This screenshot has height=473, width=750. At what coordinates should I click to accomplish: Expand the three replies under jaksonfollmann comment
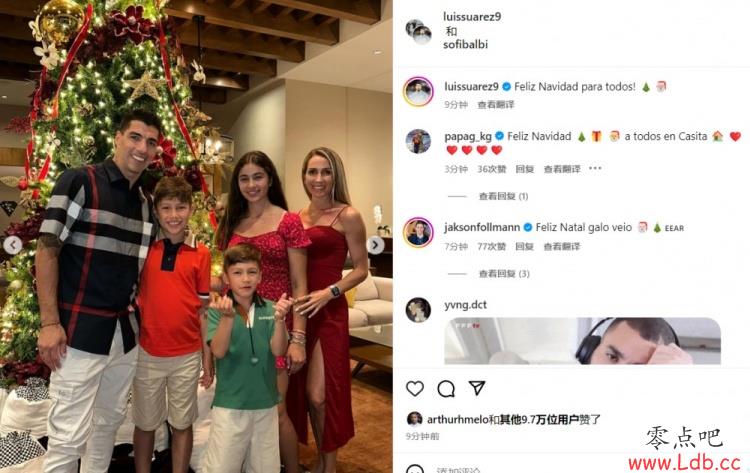[x=504, y=274]
